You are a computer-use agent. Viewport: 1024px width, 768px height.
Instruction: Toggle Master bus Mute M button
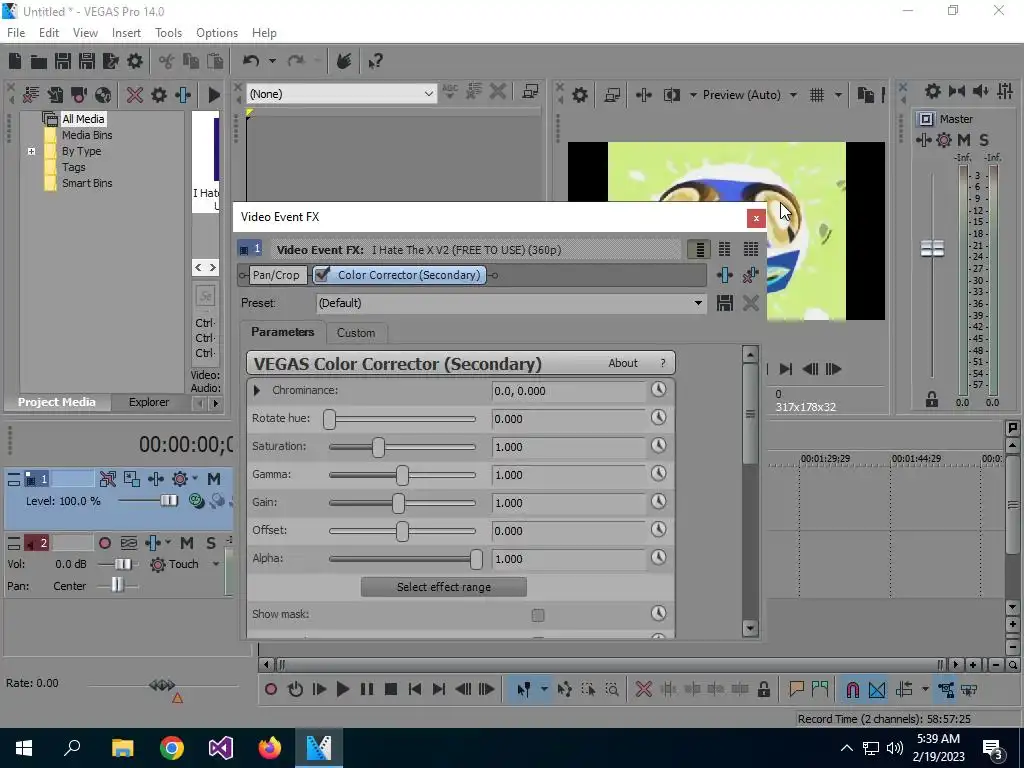tap(963, 140)
